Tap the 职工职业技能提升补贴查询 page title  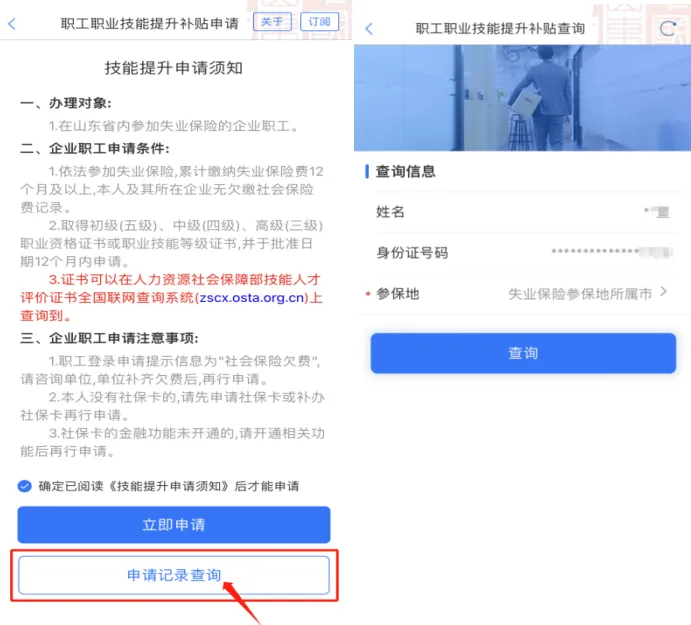tap(500, 29)
